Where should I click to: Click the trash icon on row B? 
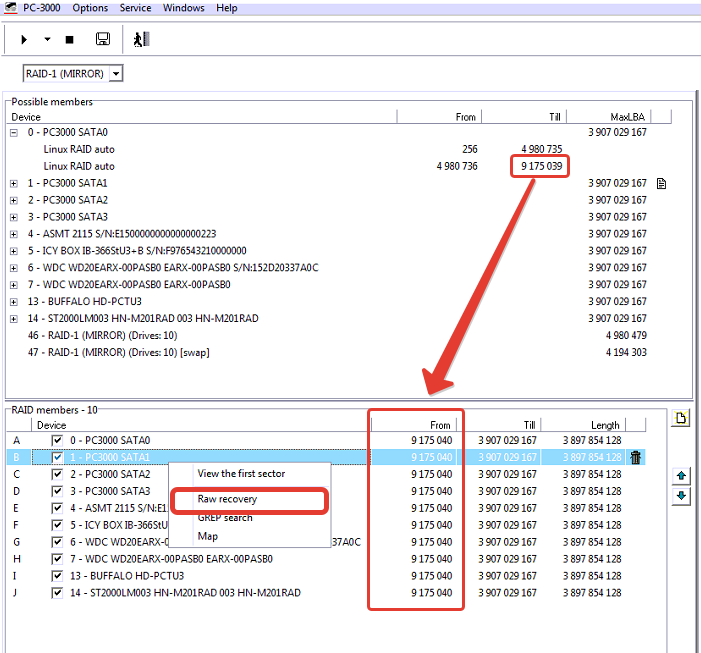click(635, 457)
